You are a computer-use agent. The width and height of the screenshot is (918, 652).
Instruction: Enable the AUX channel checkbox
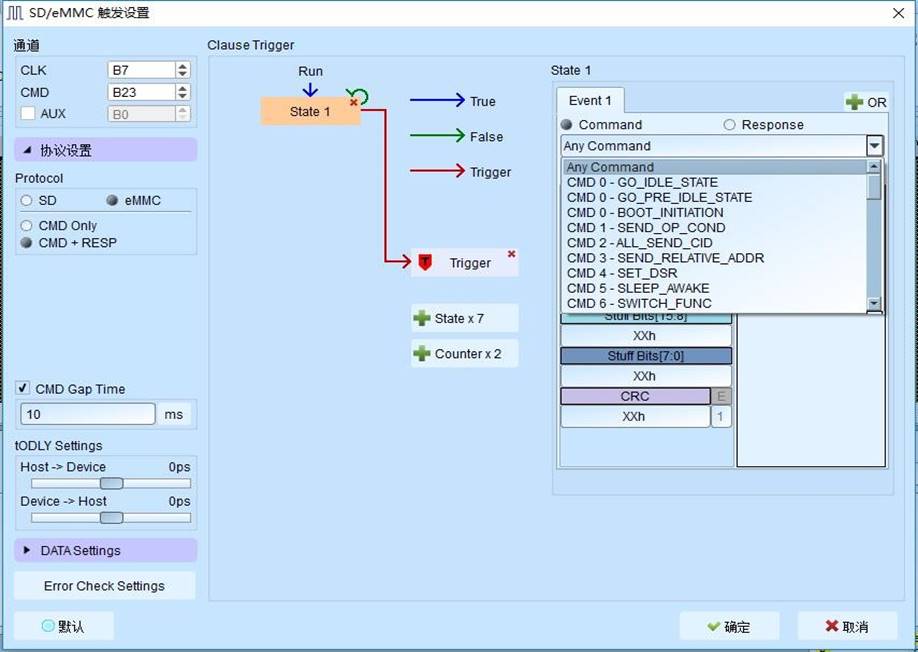click(x=27, y=114)
